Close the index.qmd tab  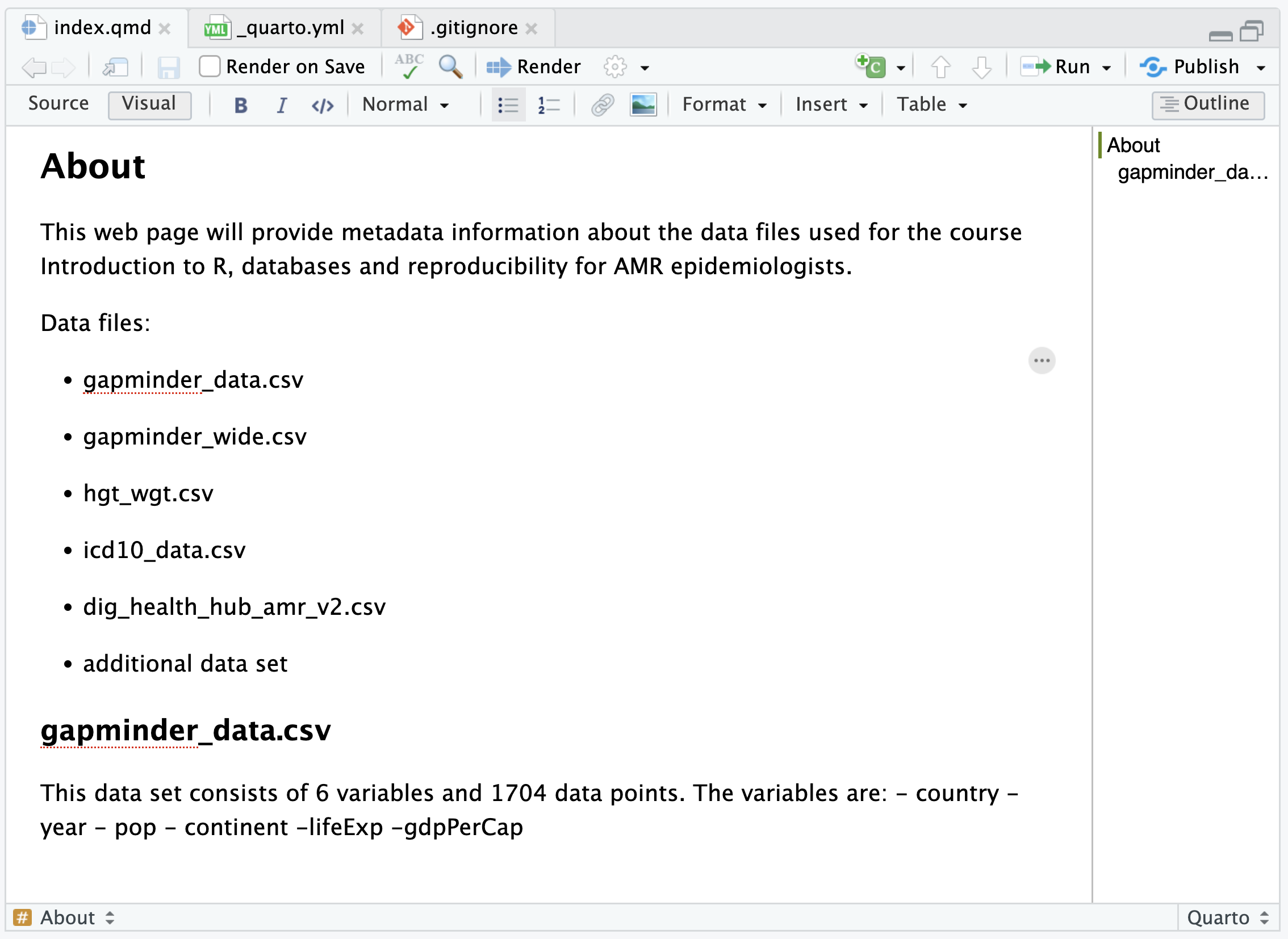pyautogui.click(x=165, y=28)
